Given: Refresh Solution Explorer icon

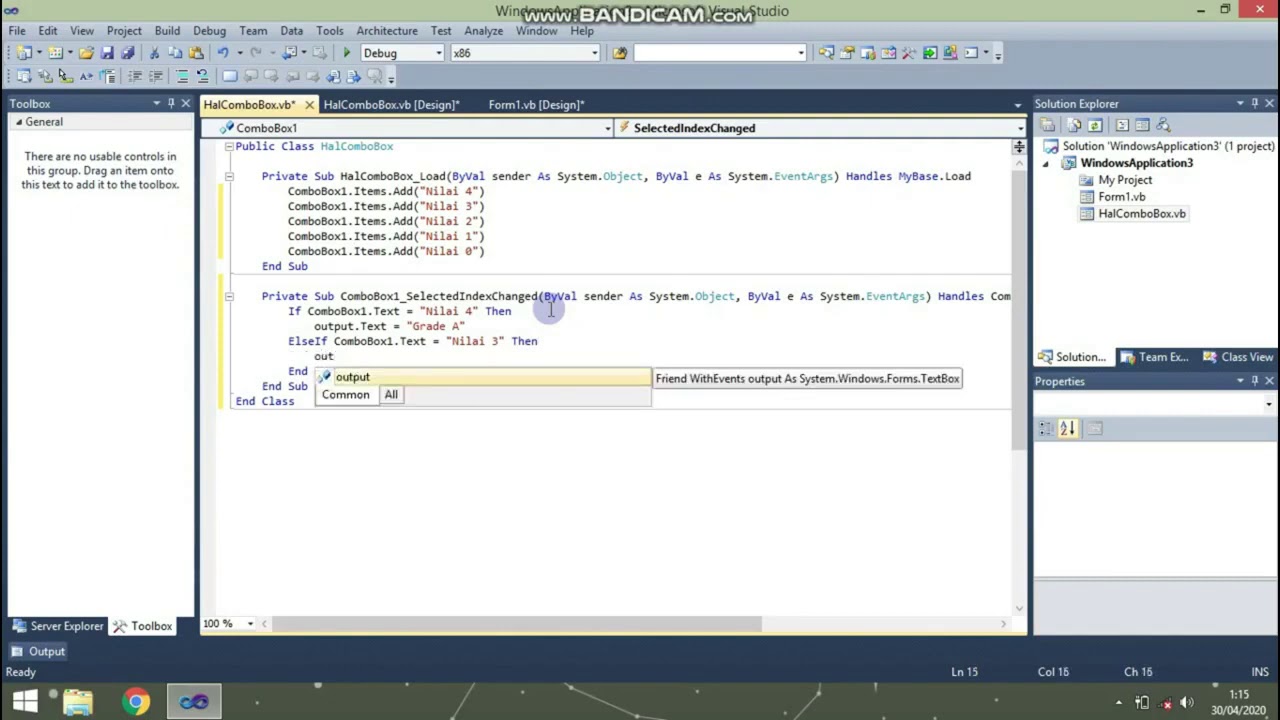Looking at the screenshot, I should [x=1095, y=125].
